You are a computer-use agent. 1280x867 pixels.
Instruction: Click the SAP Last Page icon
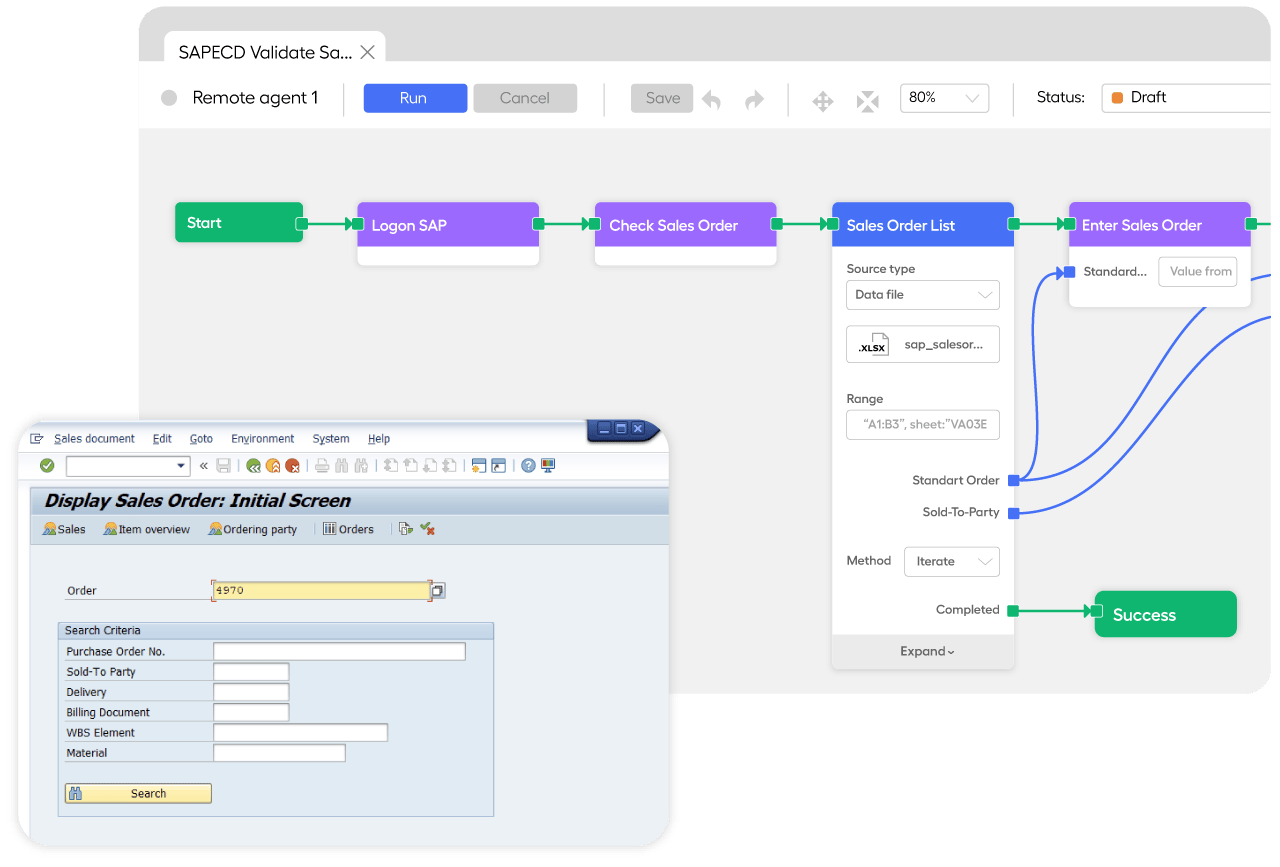coord(449,466)
